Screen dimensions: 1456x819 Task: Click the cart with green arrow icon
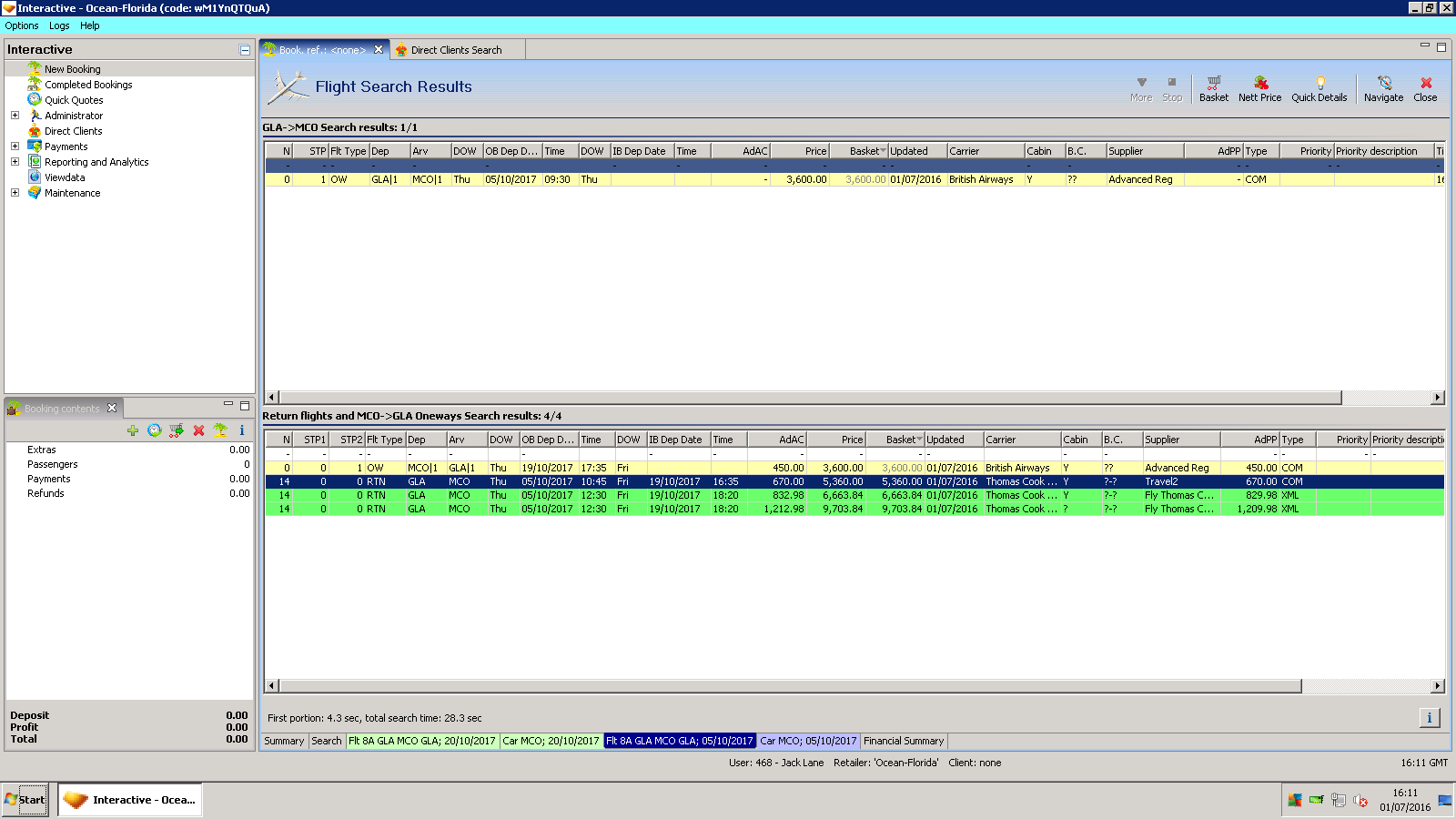177,430
